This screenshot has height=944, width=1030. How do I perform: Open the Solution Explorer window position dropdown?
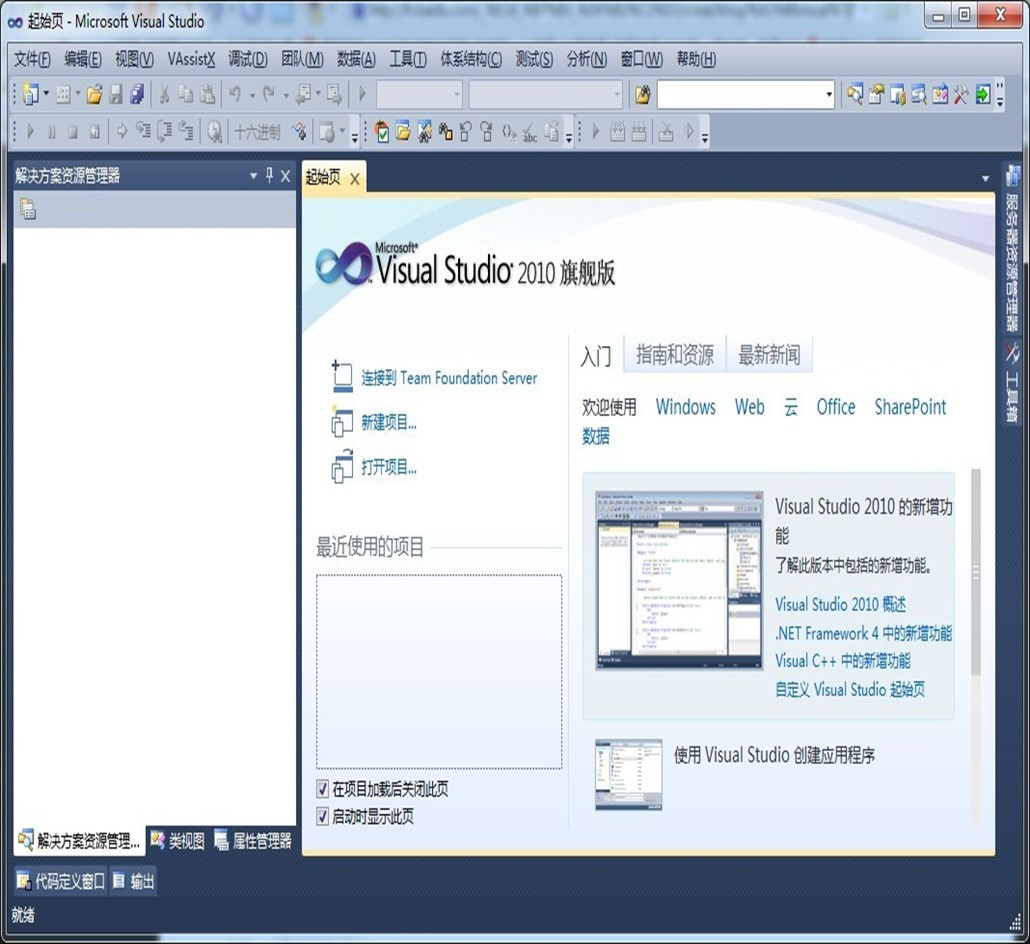pyautogui.click(x=253, y=176)
